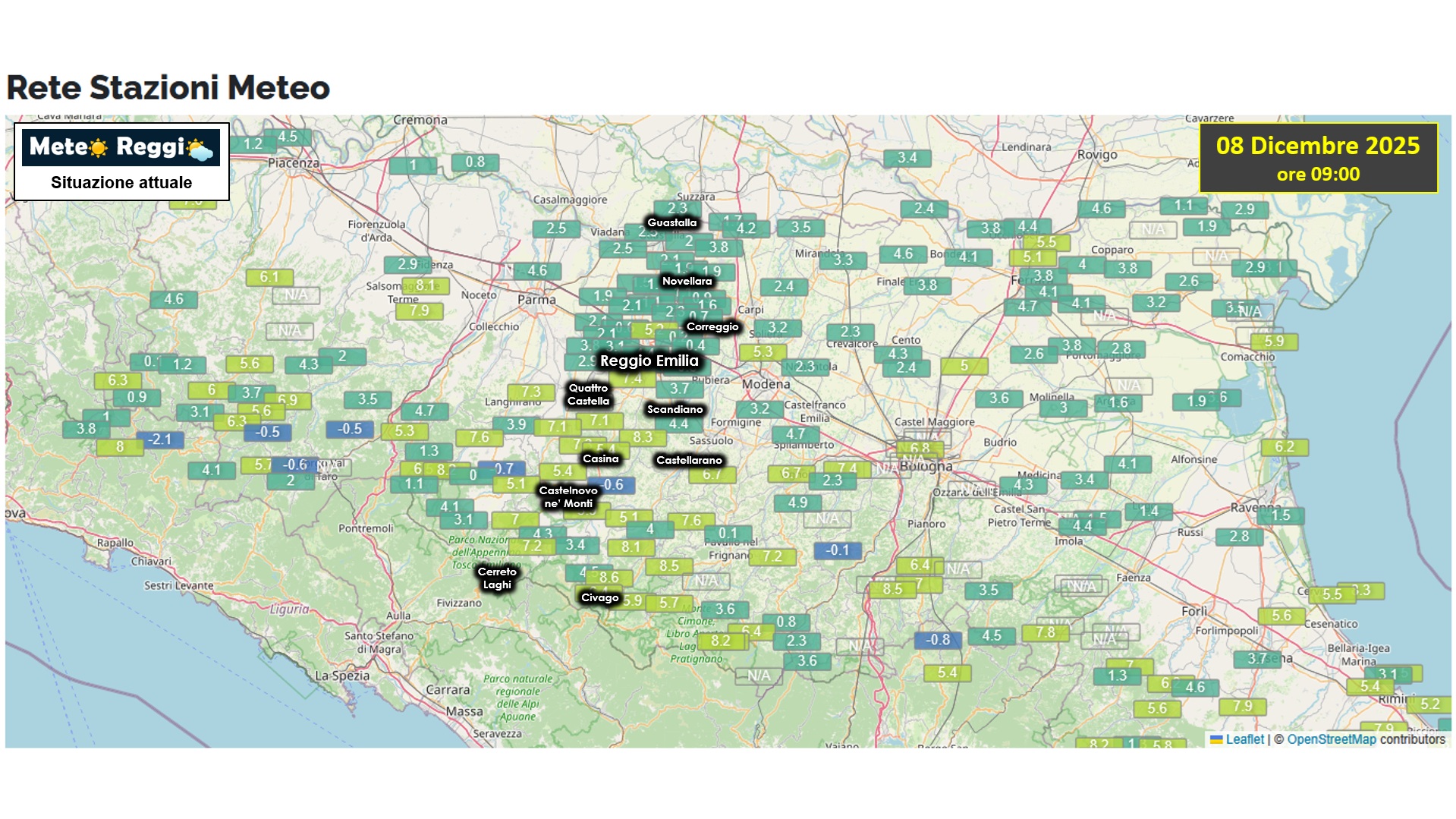The height and width of the screenshot is (819, 1456).
Task: Click the Castelnovo ne' Monti label
Action: tap(568, 496)
